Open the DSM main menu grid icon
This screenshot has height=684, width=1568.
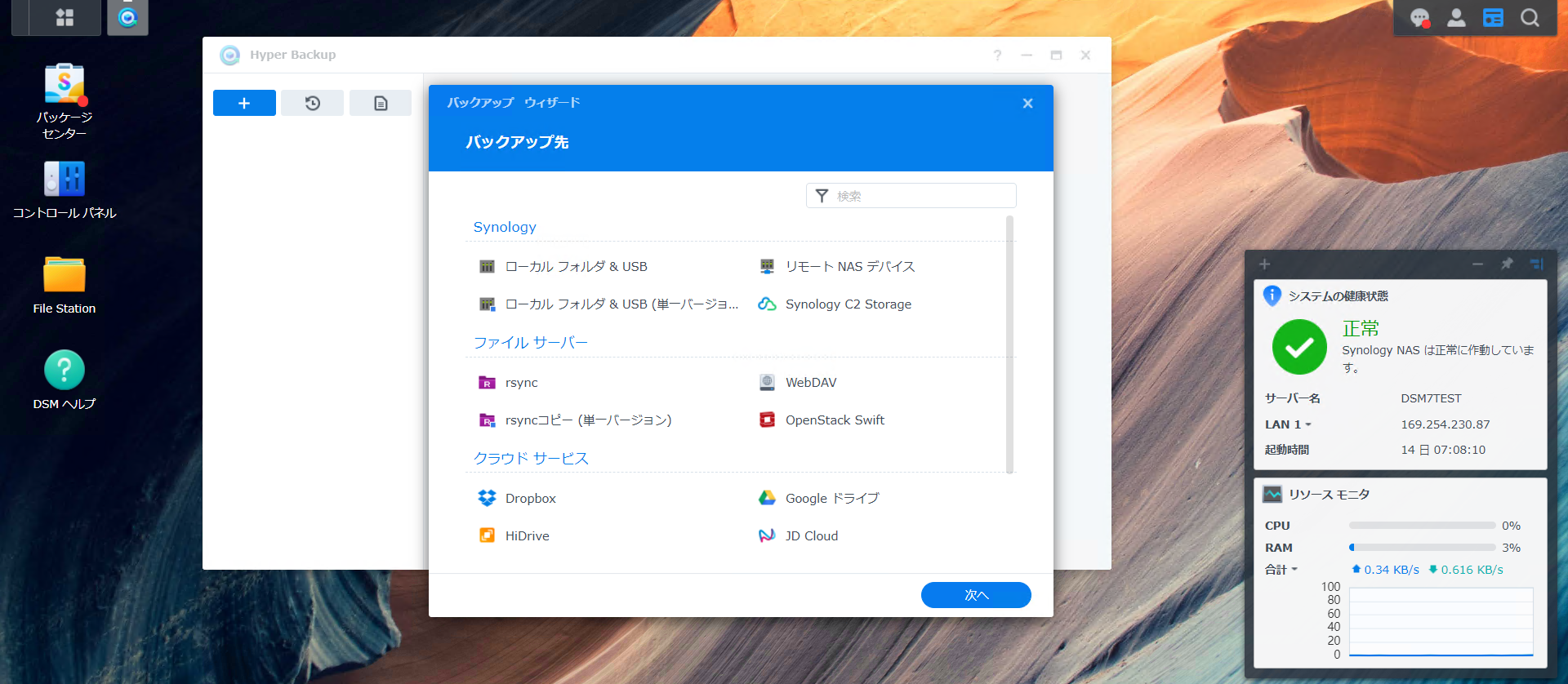tap(65, 17)
